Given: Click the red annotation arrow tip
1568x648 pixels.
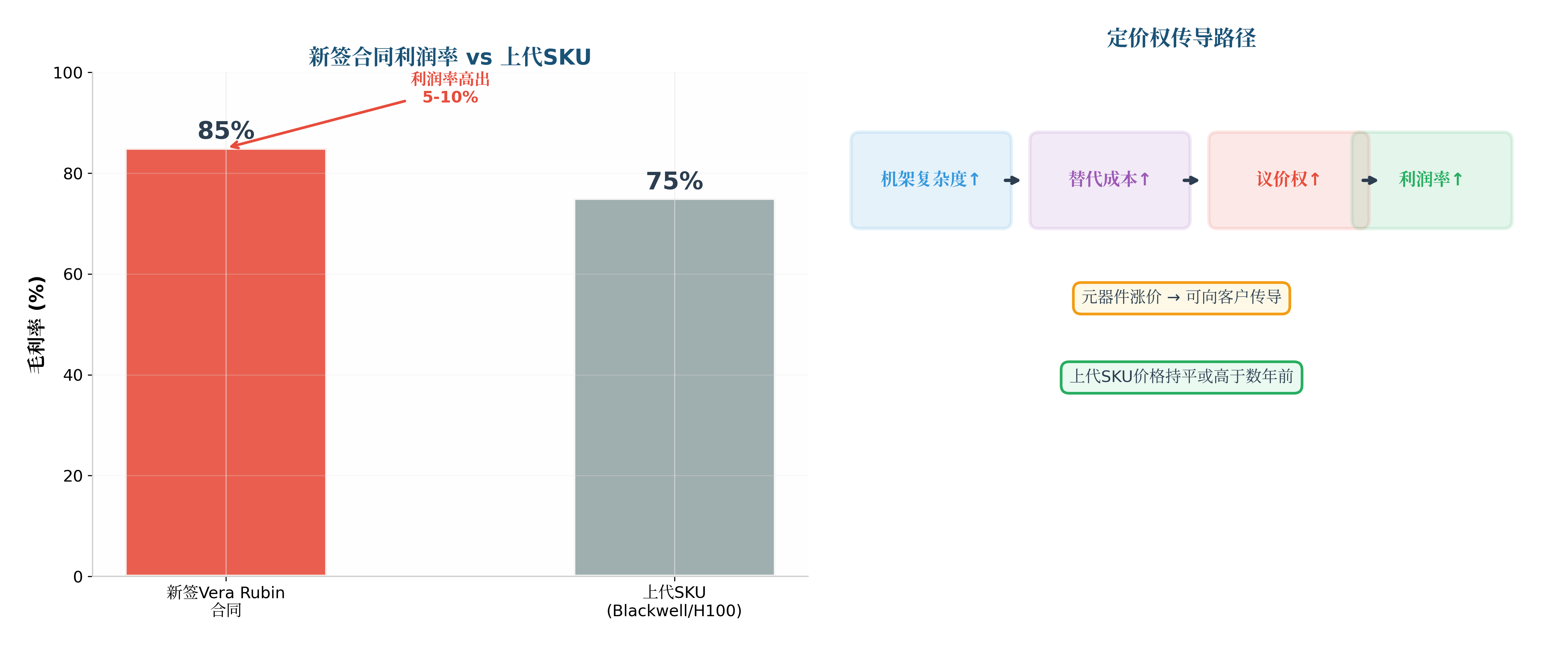Looking at the screenshot, I should tap(233, 146).
